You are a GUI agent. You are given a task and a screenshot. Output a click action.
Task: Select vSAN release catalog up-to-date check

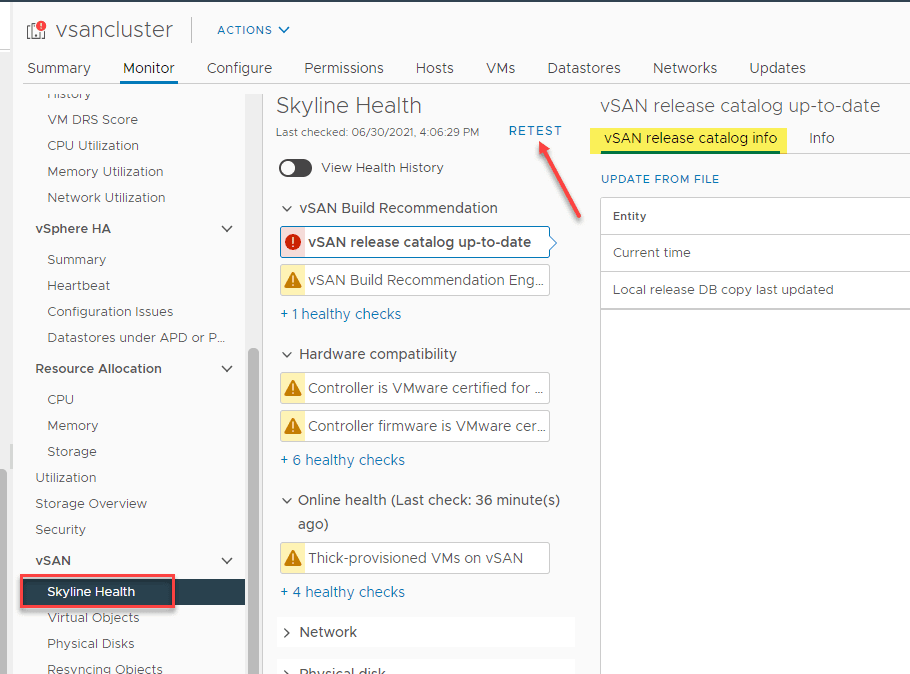(414, 242)
